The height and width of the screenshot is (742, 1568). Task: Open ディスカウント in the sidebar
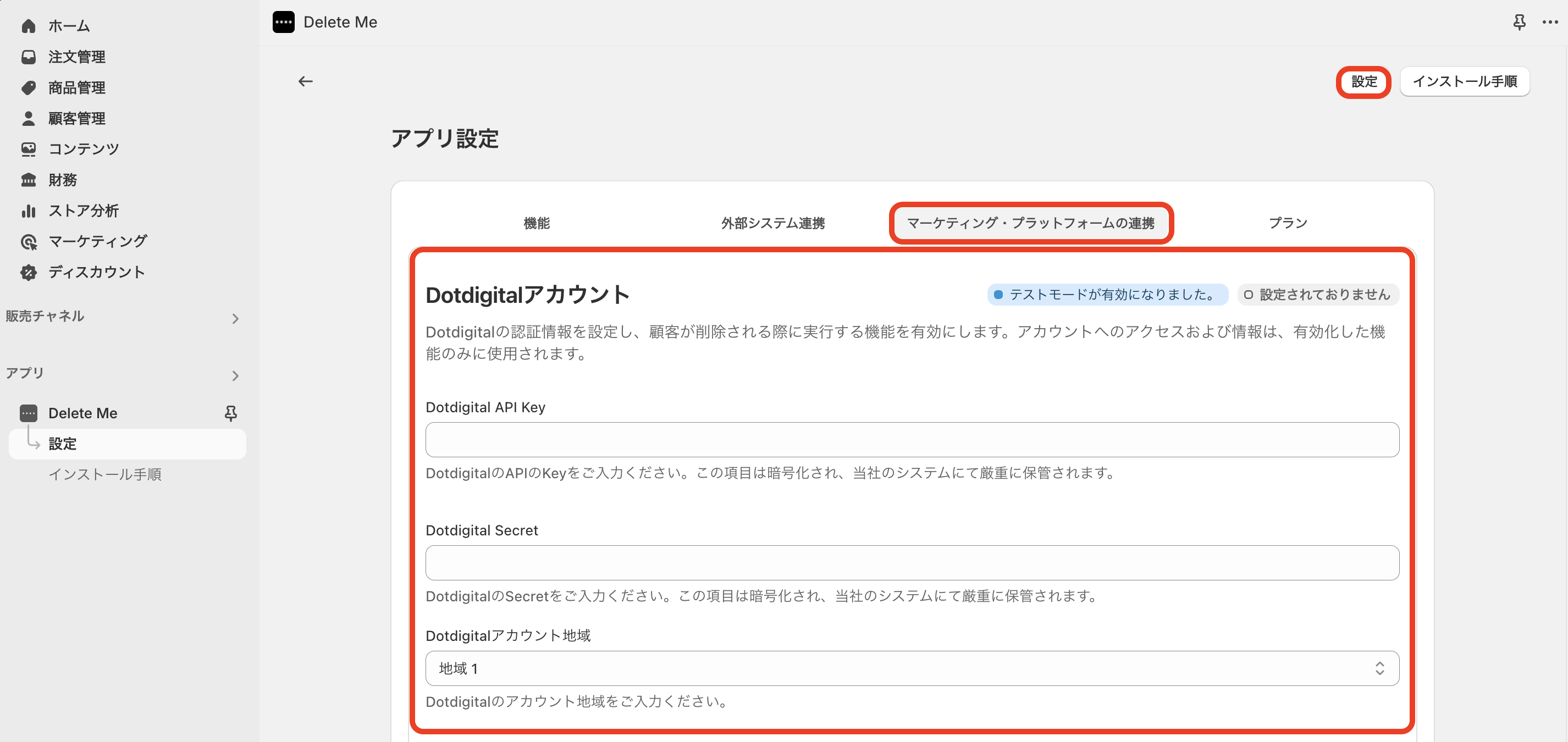coord(96,272)
